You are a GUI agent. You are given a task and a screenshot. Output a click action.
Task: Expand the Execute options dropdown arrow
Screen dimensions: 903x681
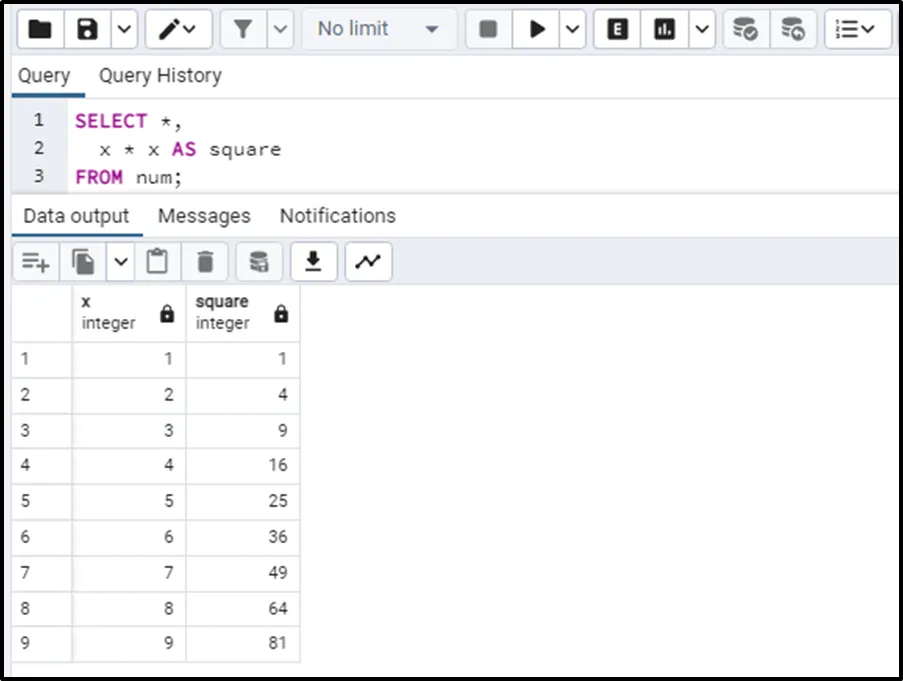tap(573, 30)
